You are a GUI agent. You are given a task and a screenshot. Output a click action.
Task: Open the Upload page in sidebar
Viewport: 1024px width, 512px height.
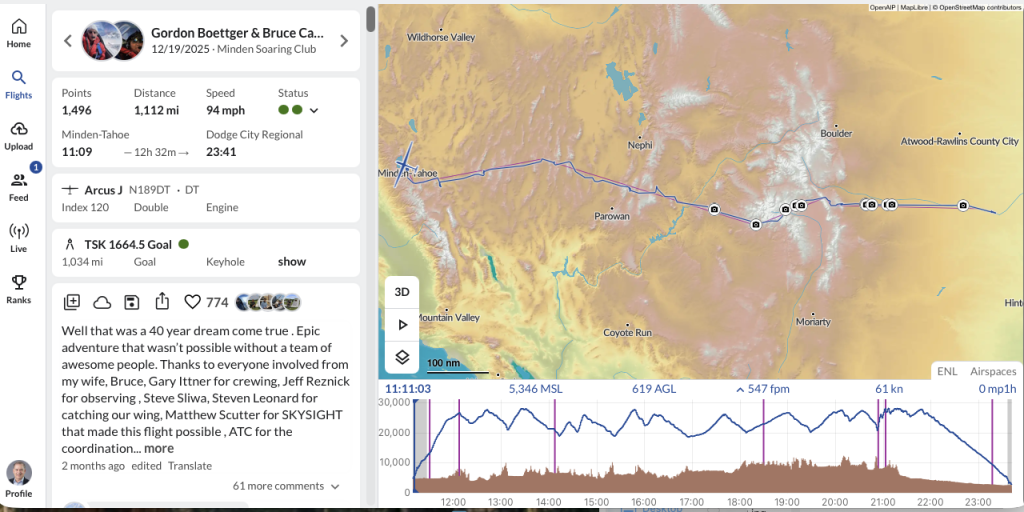(19, 135)
